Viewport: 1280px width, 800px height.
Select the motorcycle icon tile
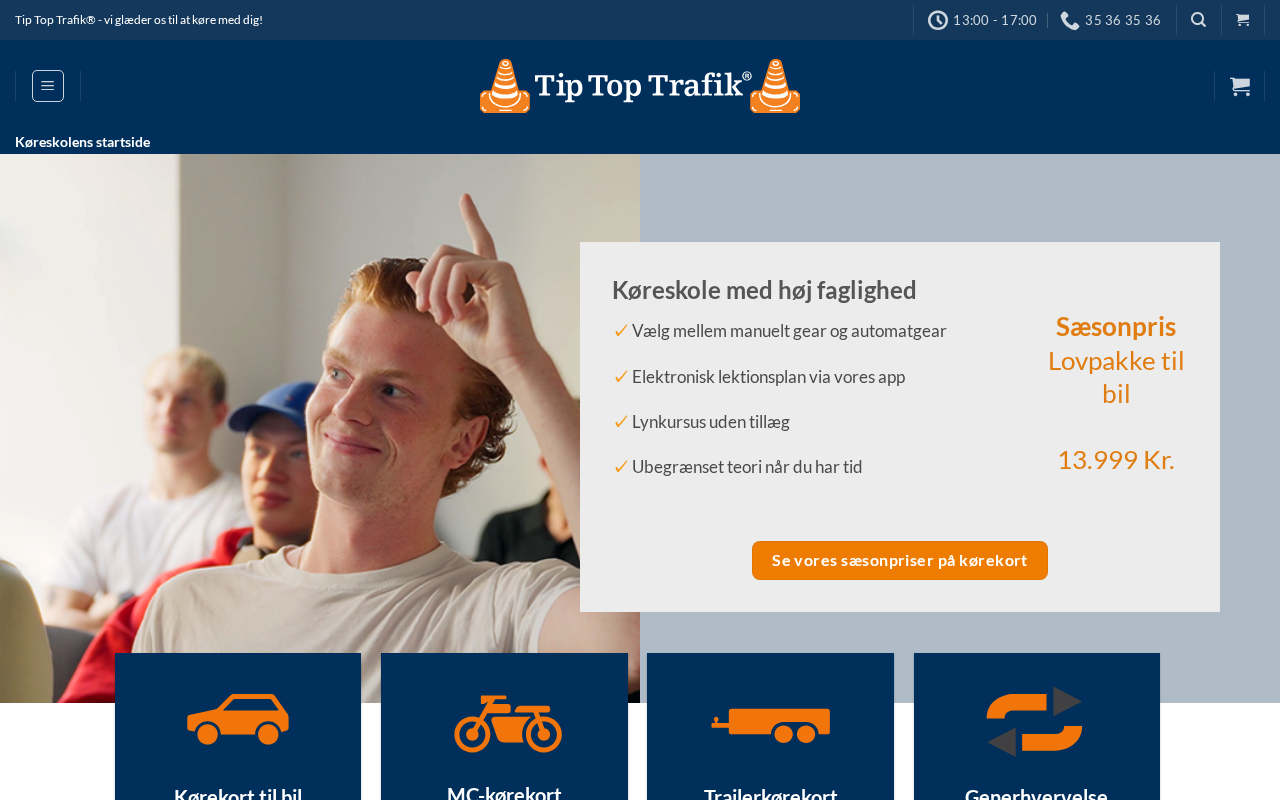[508, 723]
